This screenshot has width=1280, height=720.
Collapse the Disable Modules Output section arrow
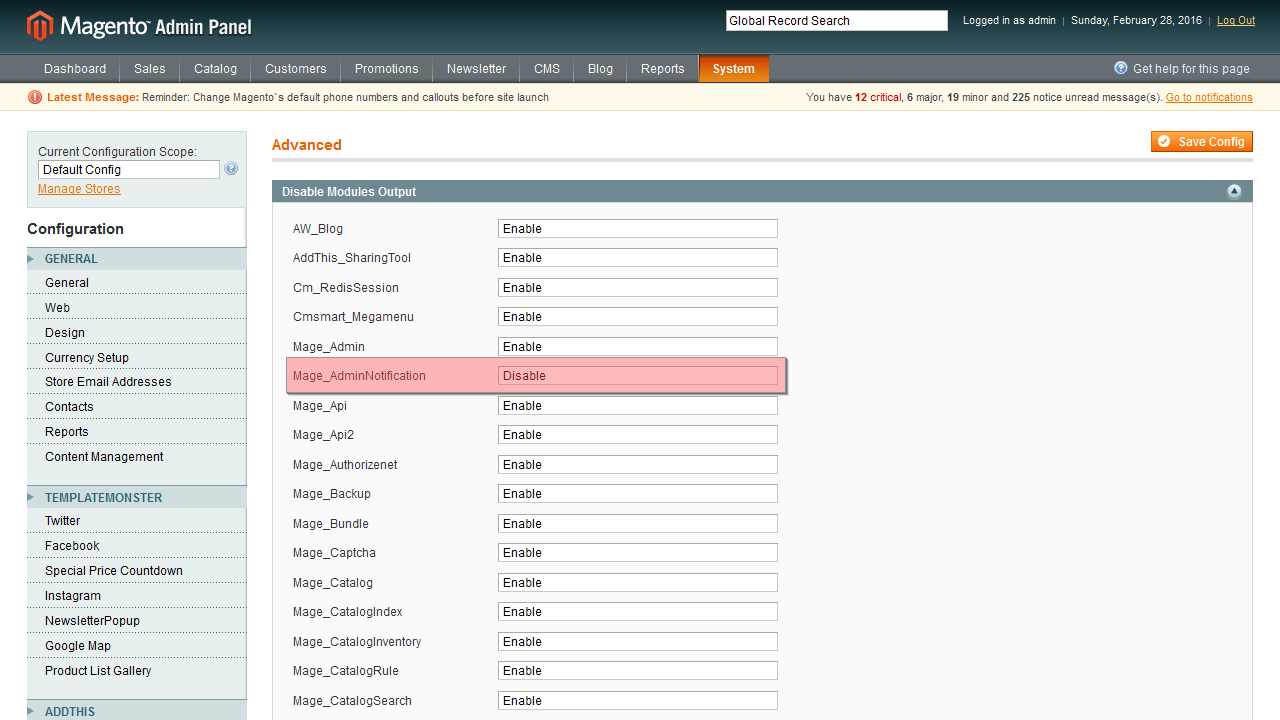point(1234,191)
